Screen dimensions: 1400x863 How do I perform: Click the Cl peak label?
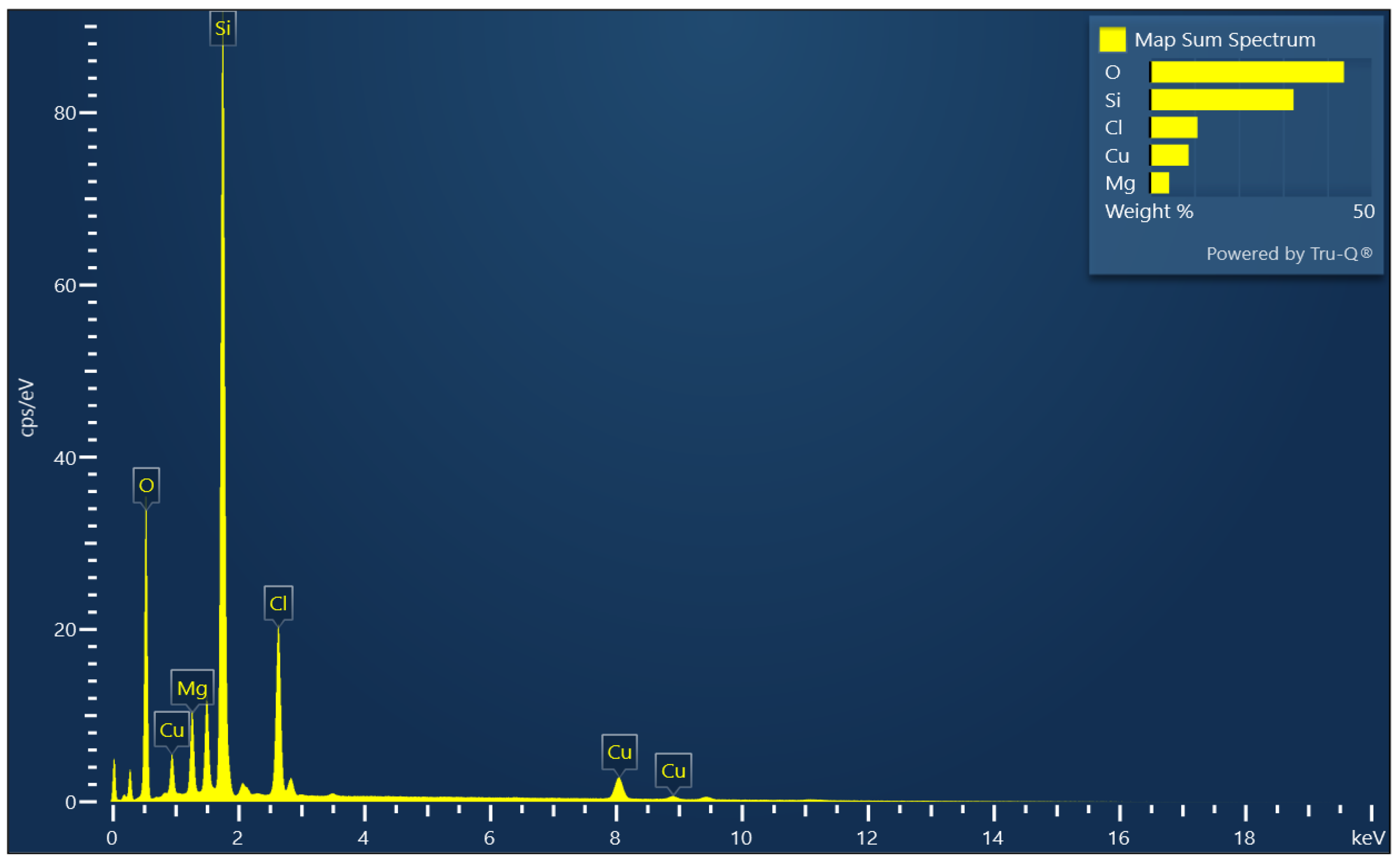pos(278,603)
